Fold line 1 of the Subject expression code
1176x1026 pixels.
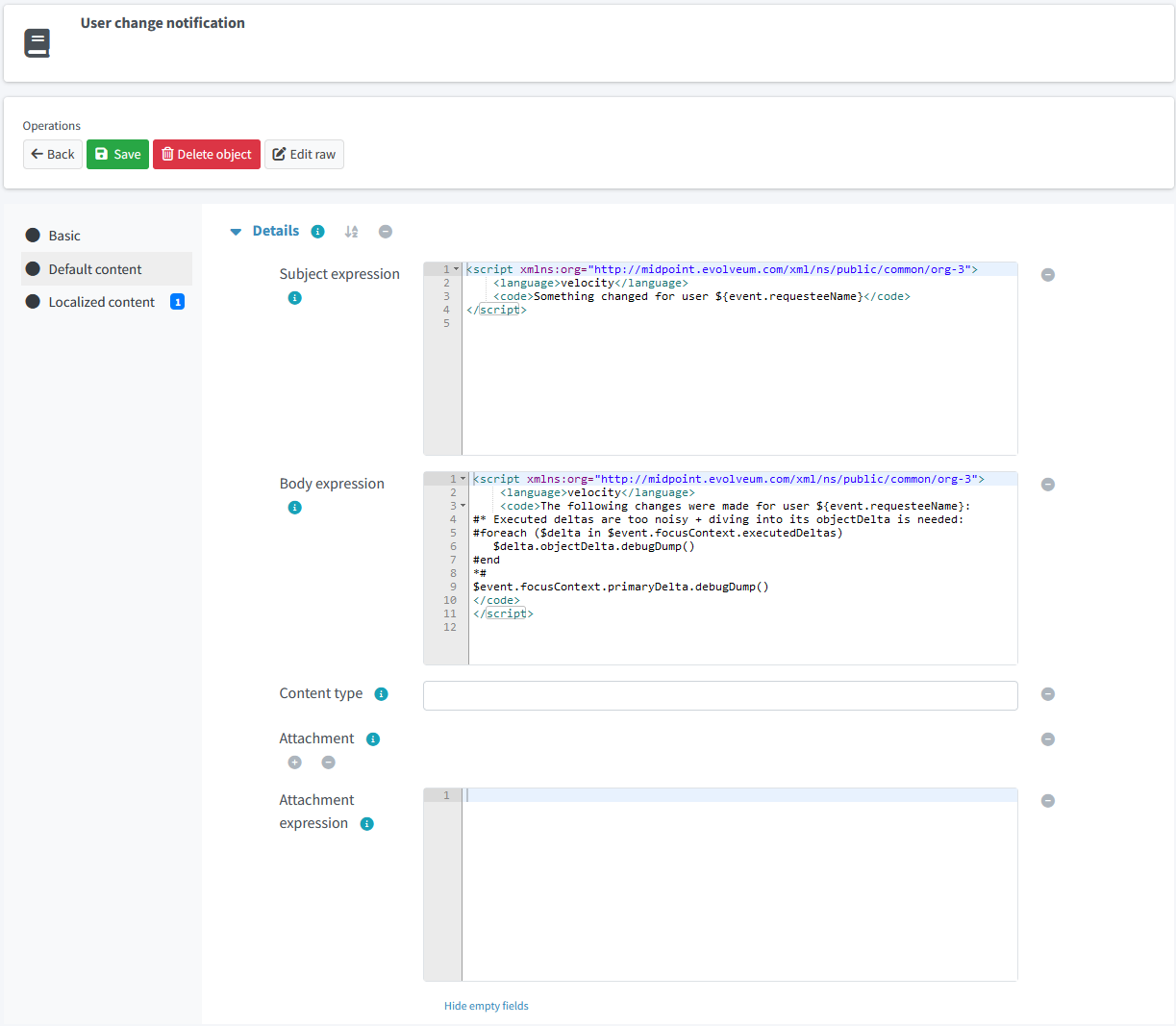[x=456, y=269]
